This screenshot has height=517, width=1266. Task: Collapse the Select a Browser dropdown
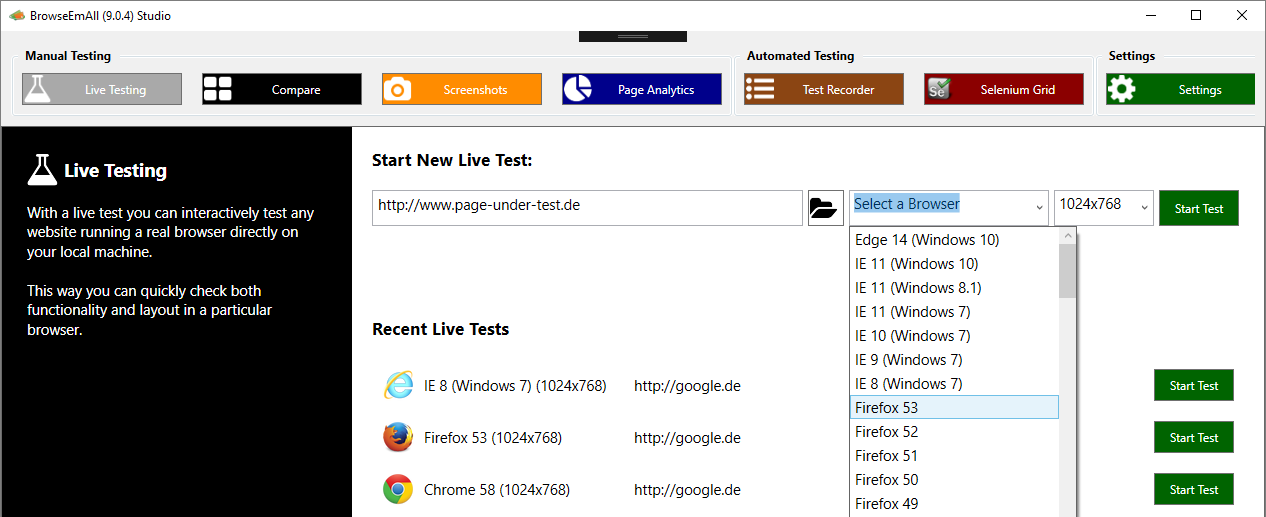click(x=1039, y=208)
